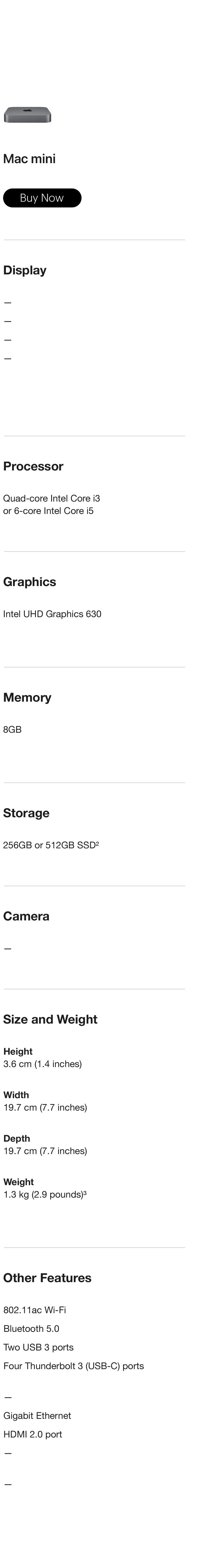Image resolution: width=204 pixels, height=1568 pixels.
Task: Click the Mac mini product image
Action: pyautogui.click(x=27, y=114)
